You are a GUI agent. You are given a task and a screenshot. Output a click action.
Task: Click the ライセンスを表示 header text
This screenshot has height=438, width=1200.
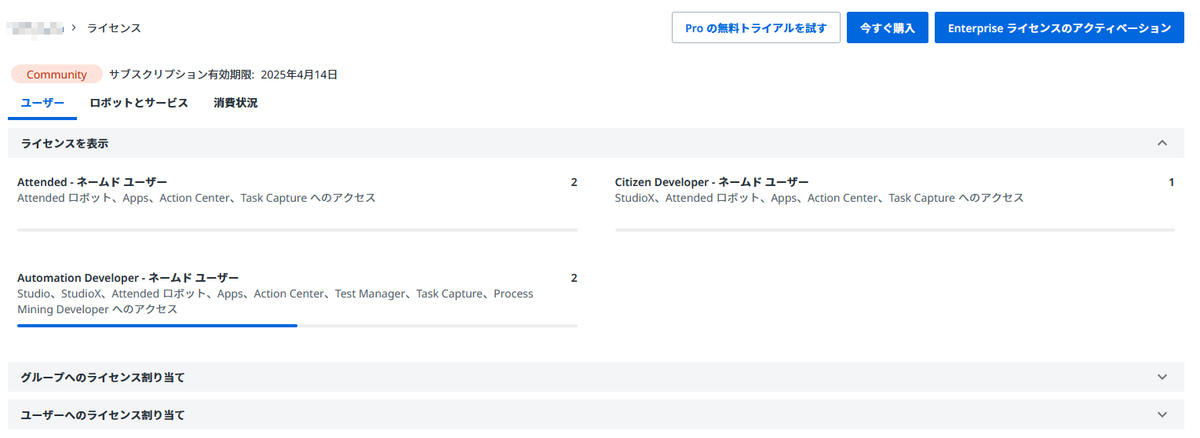pyautogui.click(x=64, y=143)
